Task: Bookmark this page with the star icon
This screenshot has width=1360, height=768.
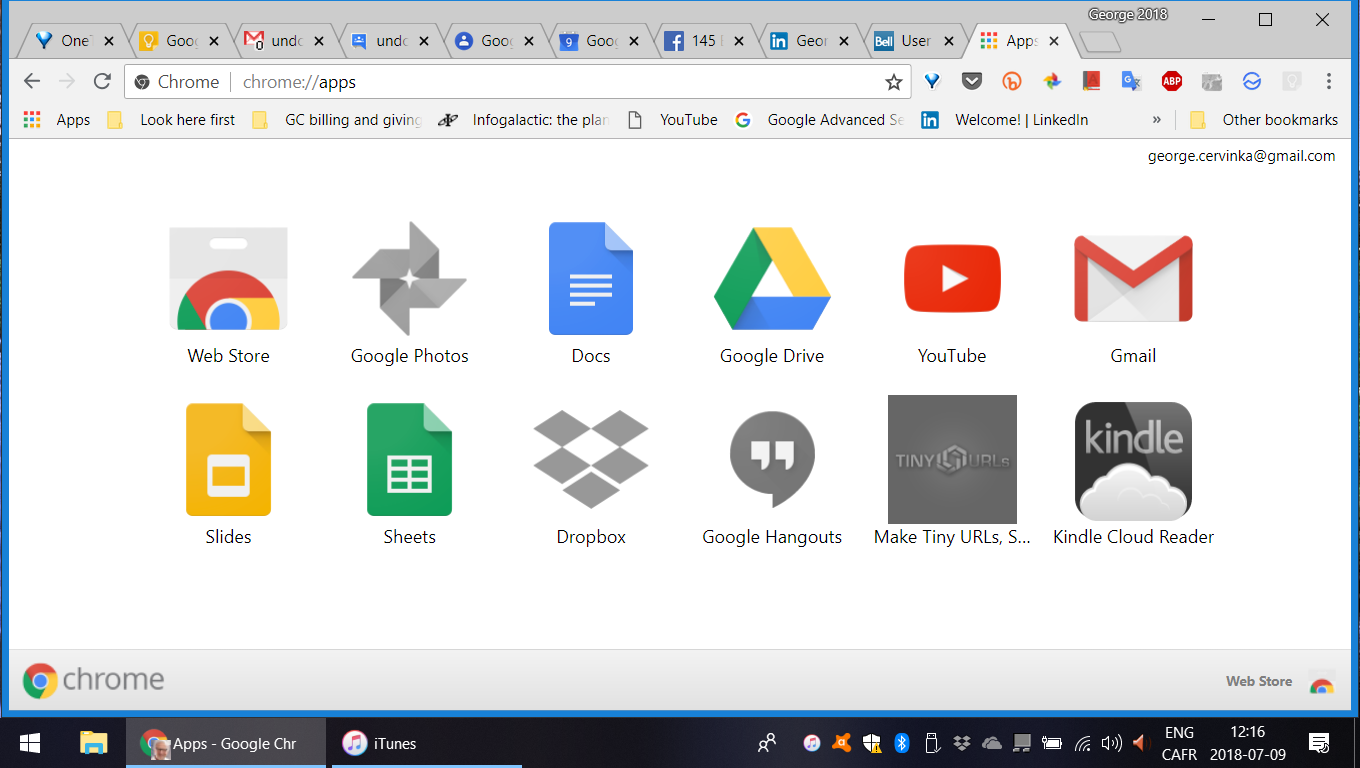Action: click(894, 82)
